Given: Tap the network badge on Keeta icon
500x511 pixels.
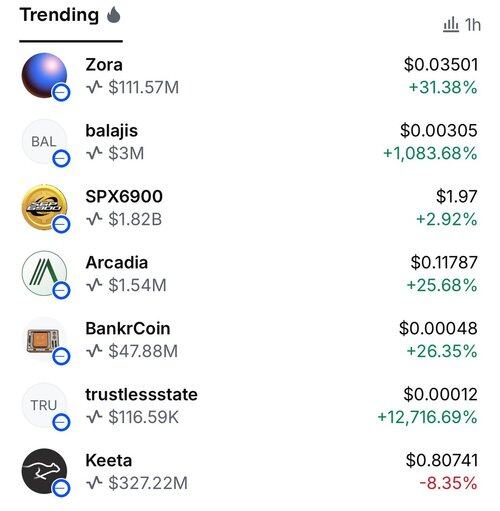Looking at the screenshot, I should click(x=61, y=488).
